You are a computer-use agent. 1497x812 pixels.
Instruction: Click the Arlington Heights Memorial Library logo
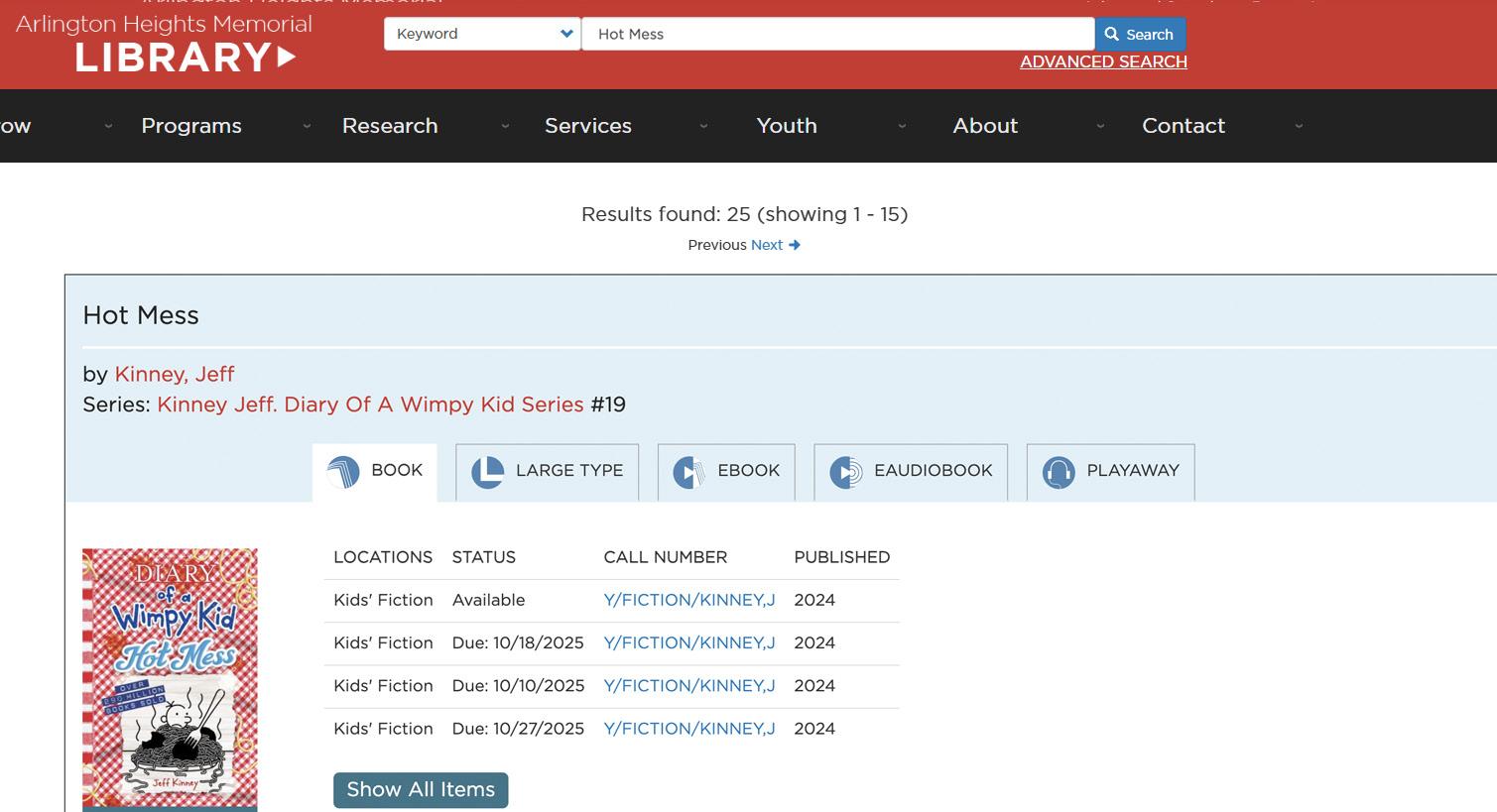[x=164, y=43]
